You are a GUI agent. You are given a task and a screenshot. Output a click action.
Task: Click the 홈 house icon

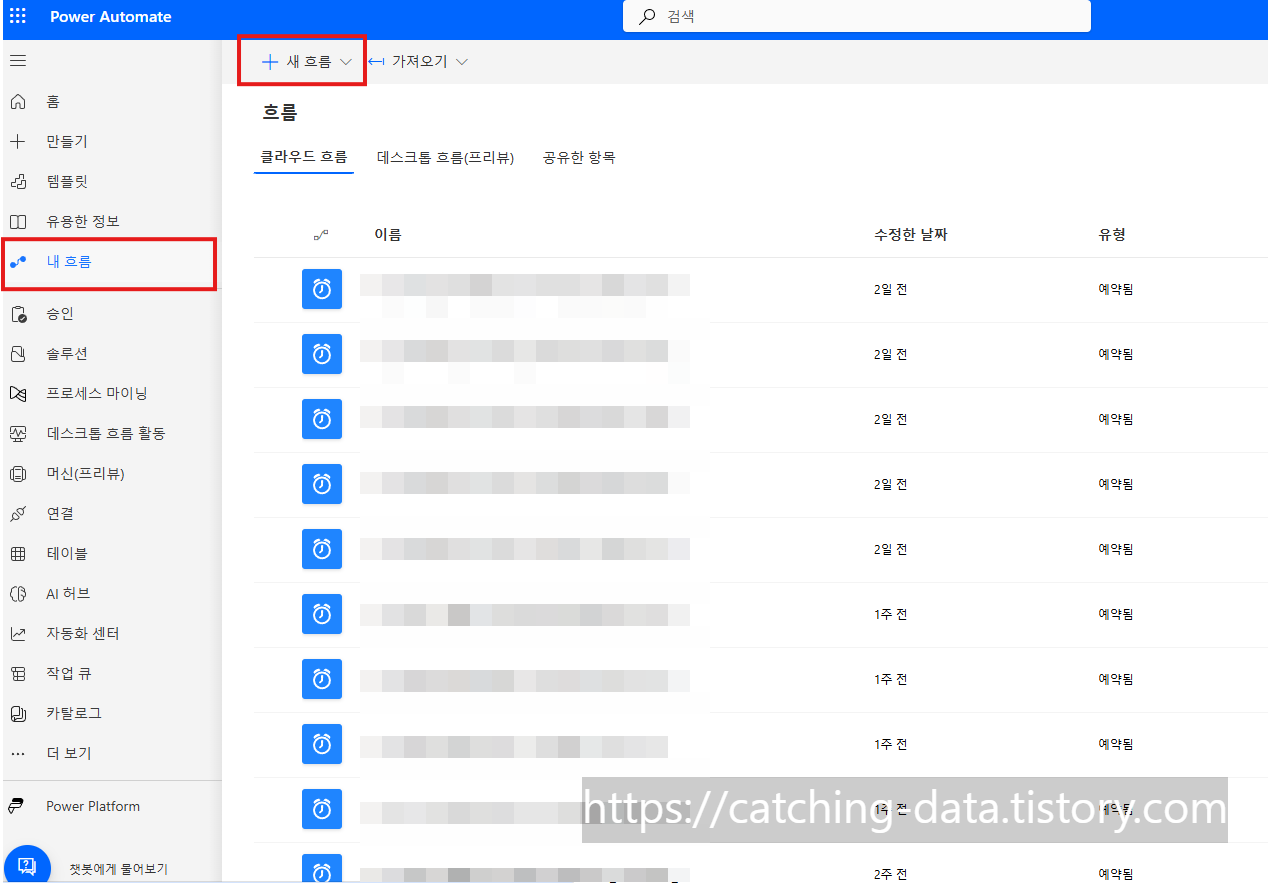pos(18,102)
